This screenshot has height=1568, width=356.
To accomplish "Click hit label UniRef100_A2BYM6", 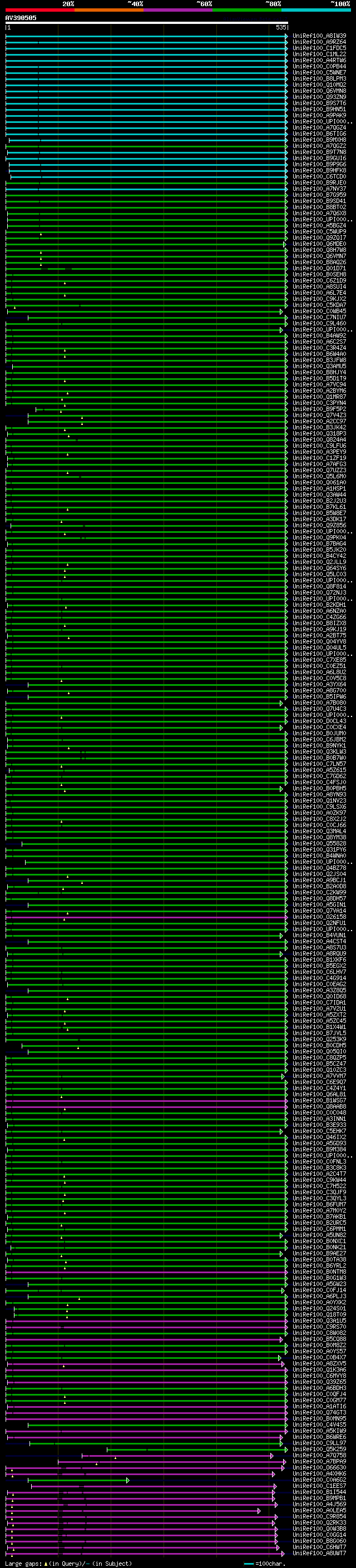I will 319,391.
